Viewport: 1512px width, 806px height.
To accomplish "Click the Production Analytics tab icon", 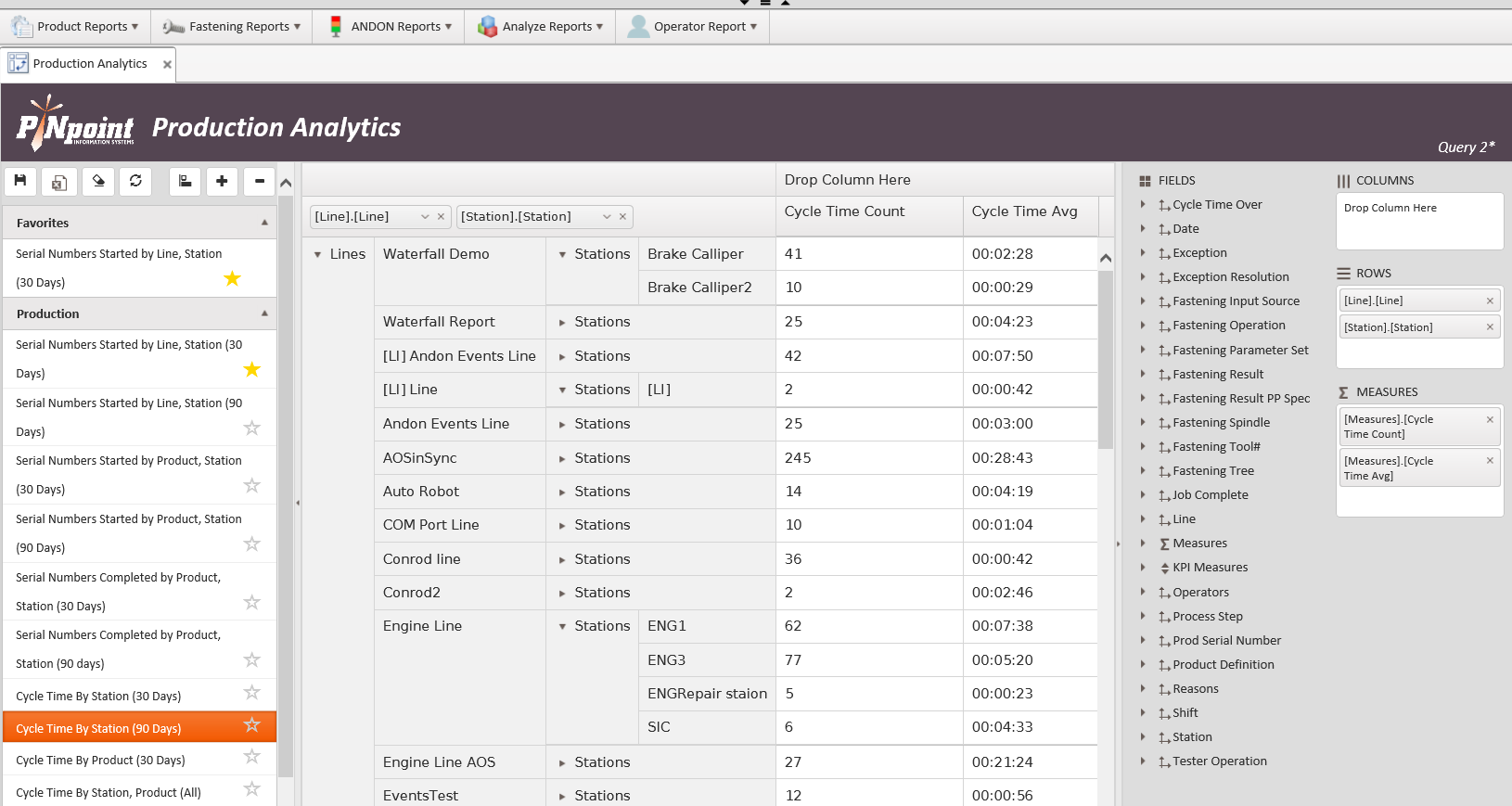I will 18,63.
